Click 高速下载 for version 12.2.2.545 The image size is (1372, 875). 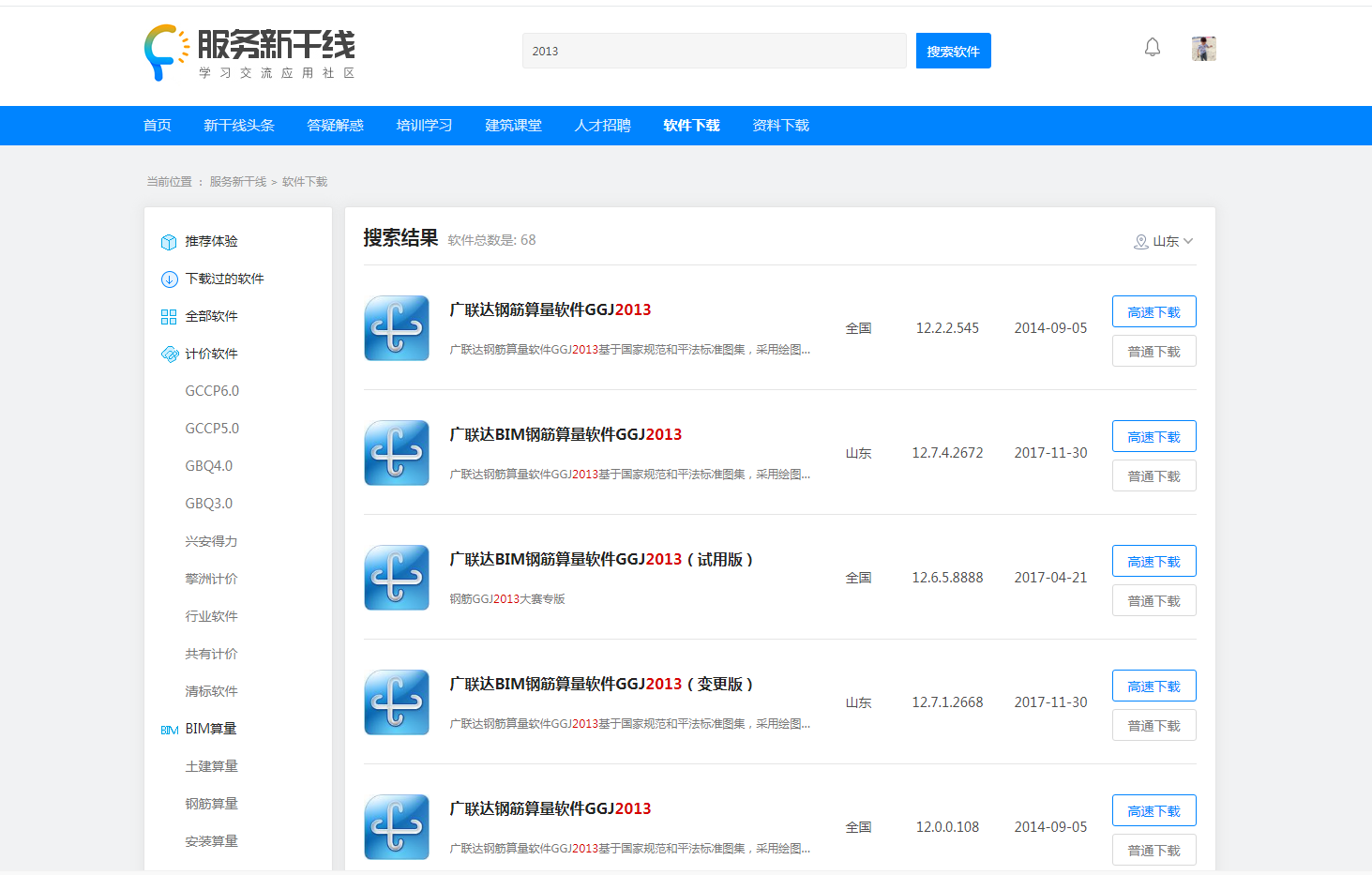[x=1154, y=311]
